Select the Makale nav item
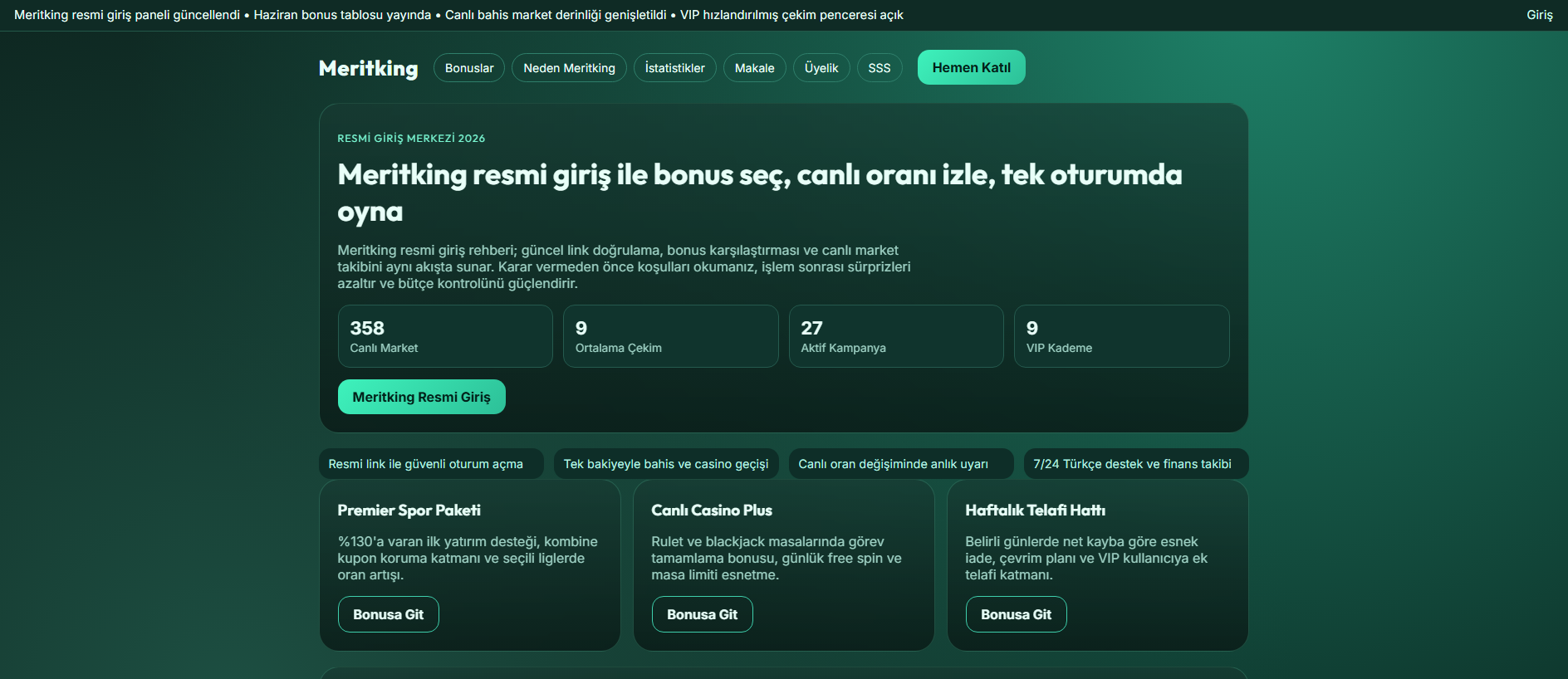Viewport: 1568px width, 679px height. click(x=754, y=68)
